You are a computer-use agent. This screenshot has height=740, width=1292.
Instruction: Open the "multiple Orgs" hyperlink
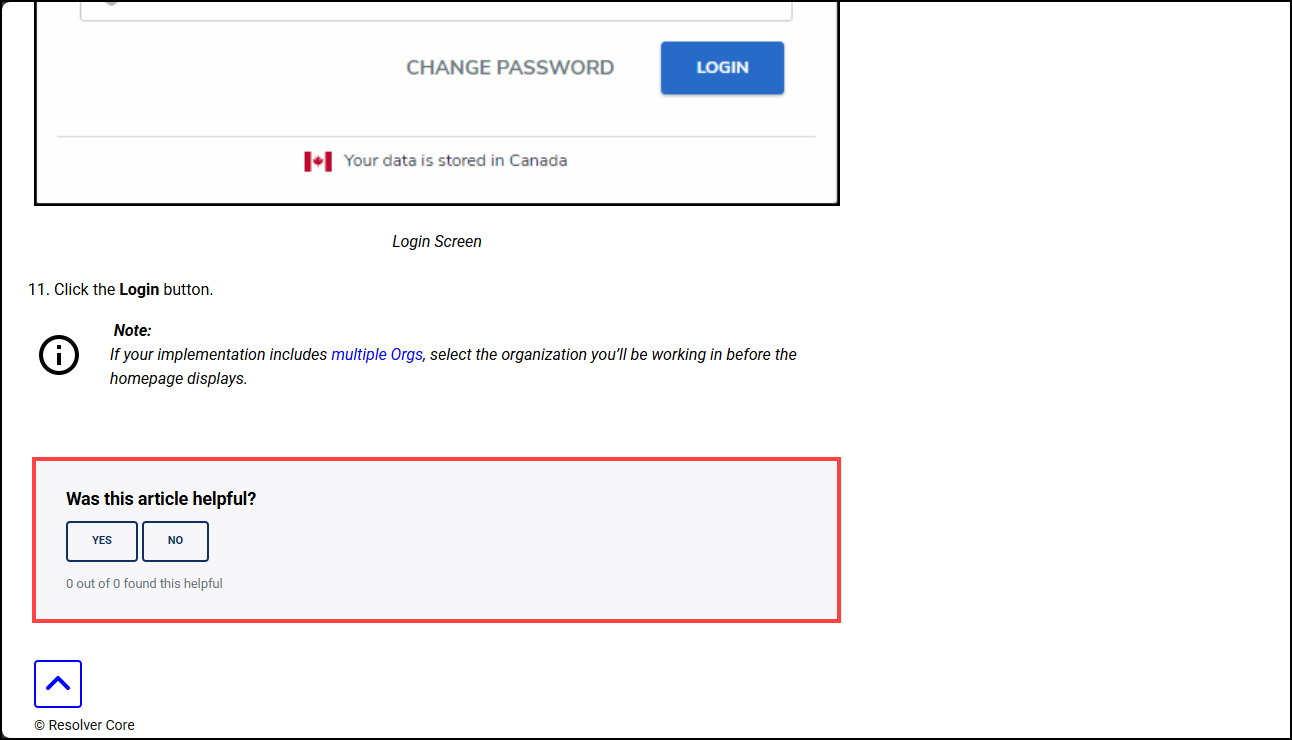377,355
